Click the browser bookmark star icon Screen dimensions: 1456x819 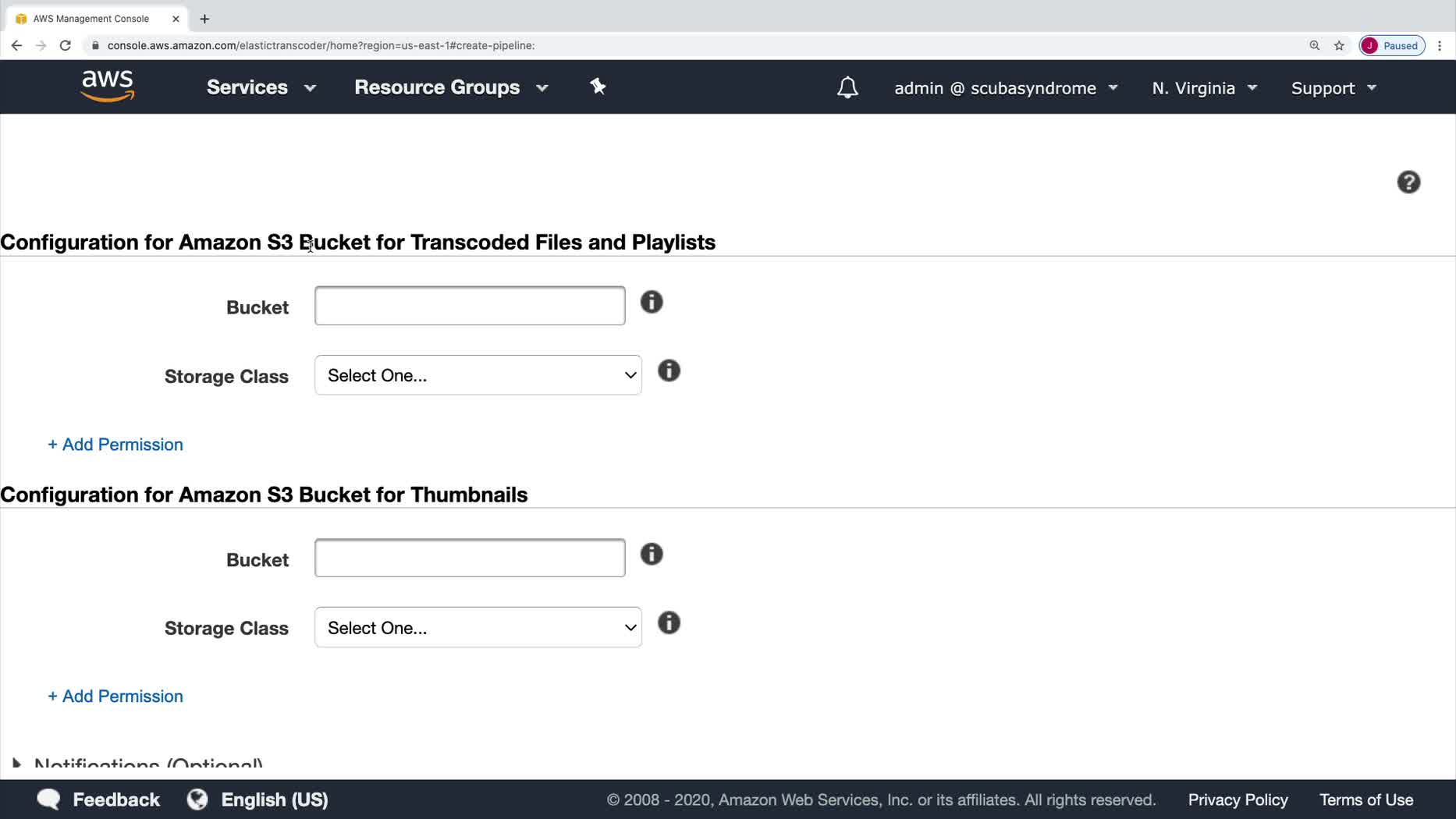click(1339, 45)
